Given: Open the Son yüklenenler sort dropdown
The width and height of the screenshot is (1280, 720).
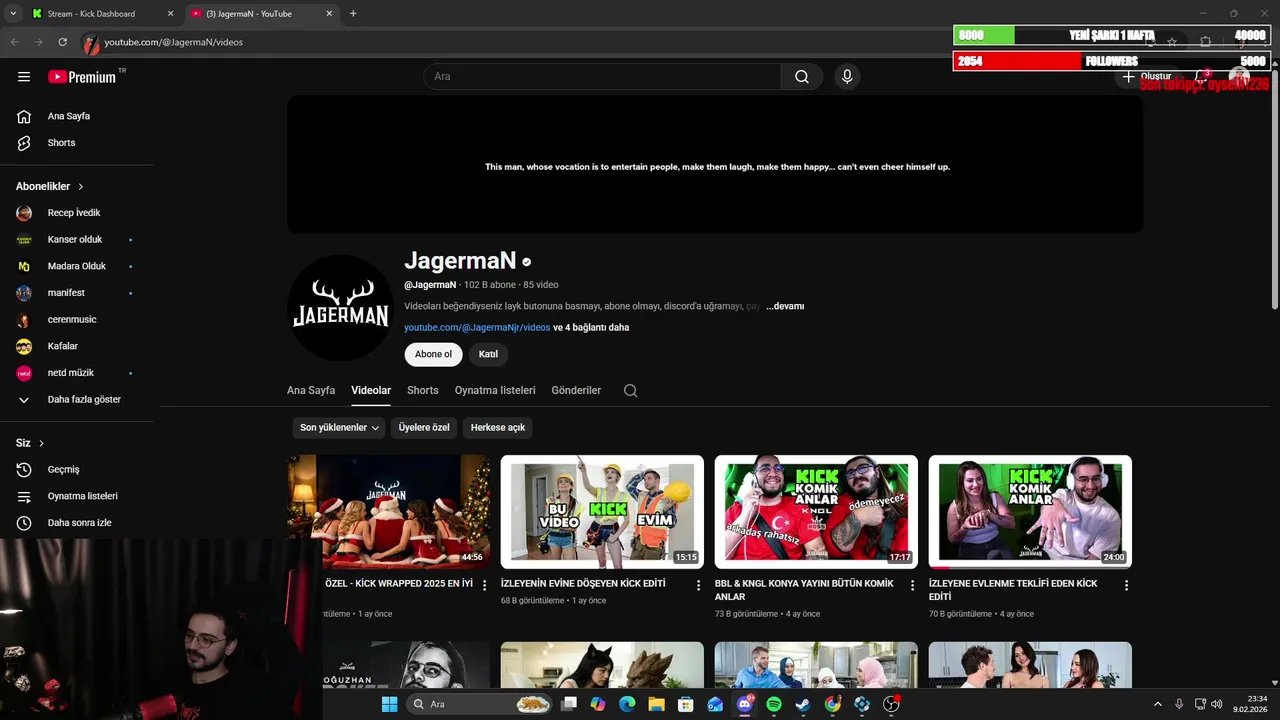Looking at the screenshot, I should click(340, 428).
